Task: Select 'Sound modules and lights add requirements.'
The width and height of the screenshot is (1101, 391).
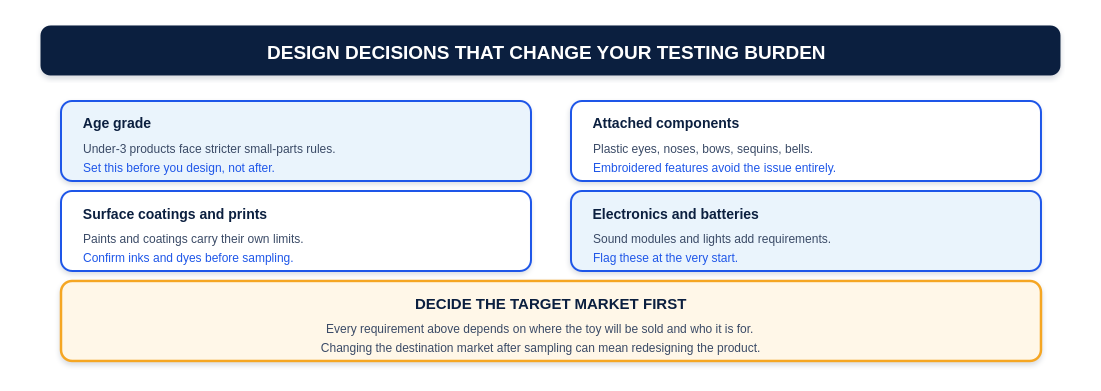Action: (x=711, y=239)
